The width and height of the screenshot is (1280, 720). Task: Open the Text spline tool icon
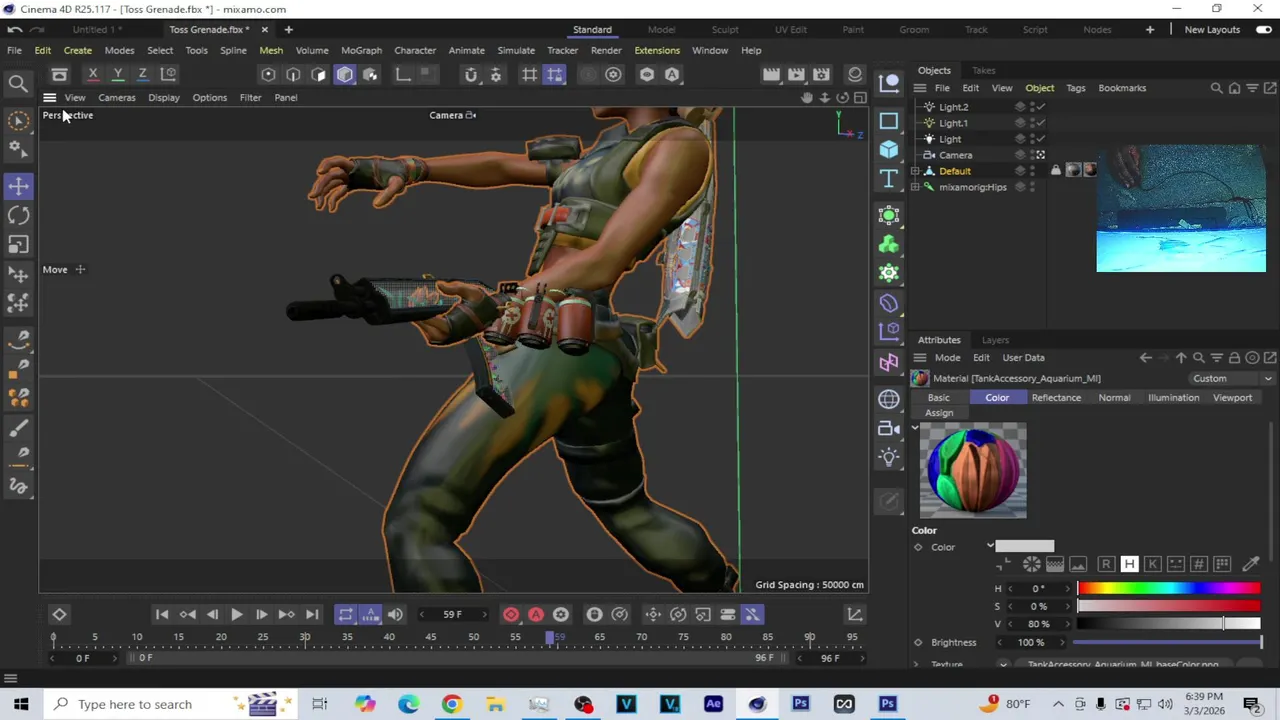click(889, 179)
